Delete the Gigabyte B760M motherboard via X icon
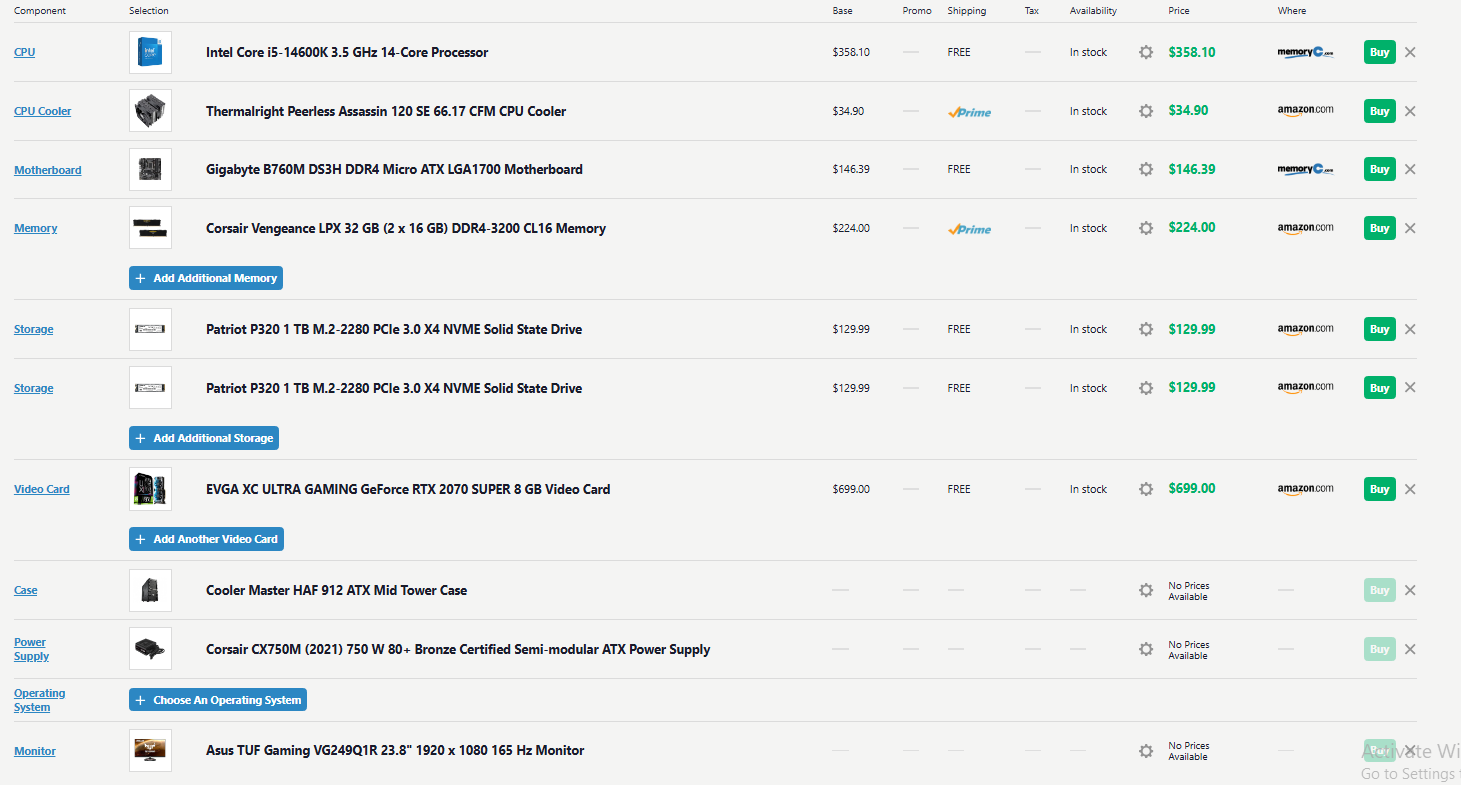The height and width of the screenshot is (785, 1461). (x=1410, y=169)
